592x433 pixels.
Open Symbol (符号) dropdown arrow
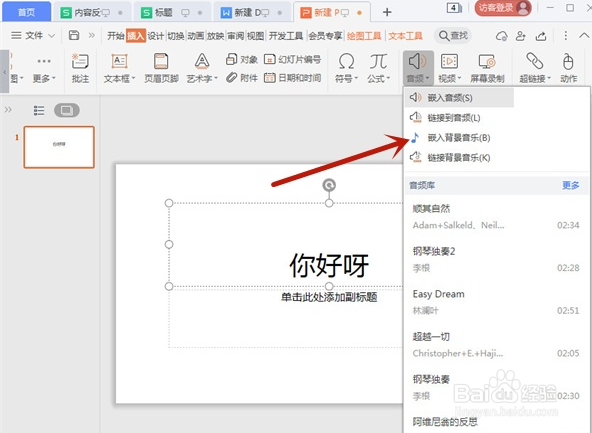tap(356, 79)
